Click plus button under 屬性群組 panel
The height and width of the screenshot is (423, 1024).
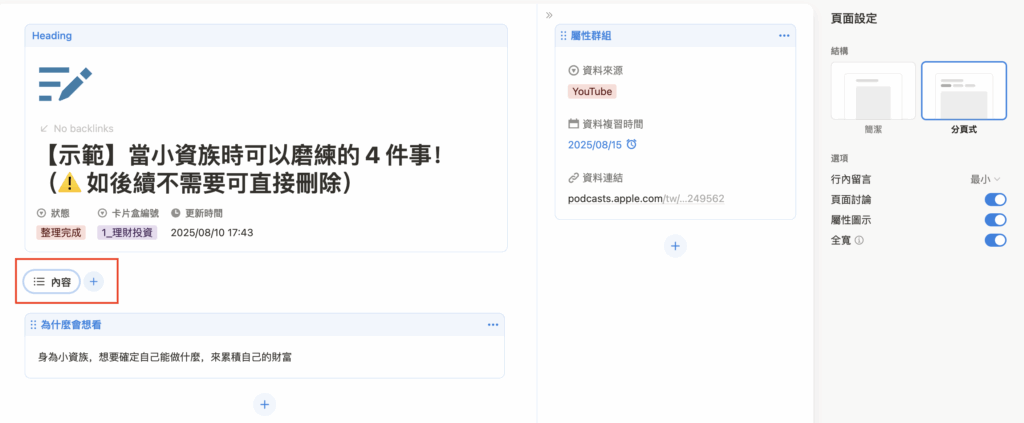(x=675, y=245)
